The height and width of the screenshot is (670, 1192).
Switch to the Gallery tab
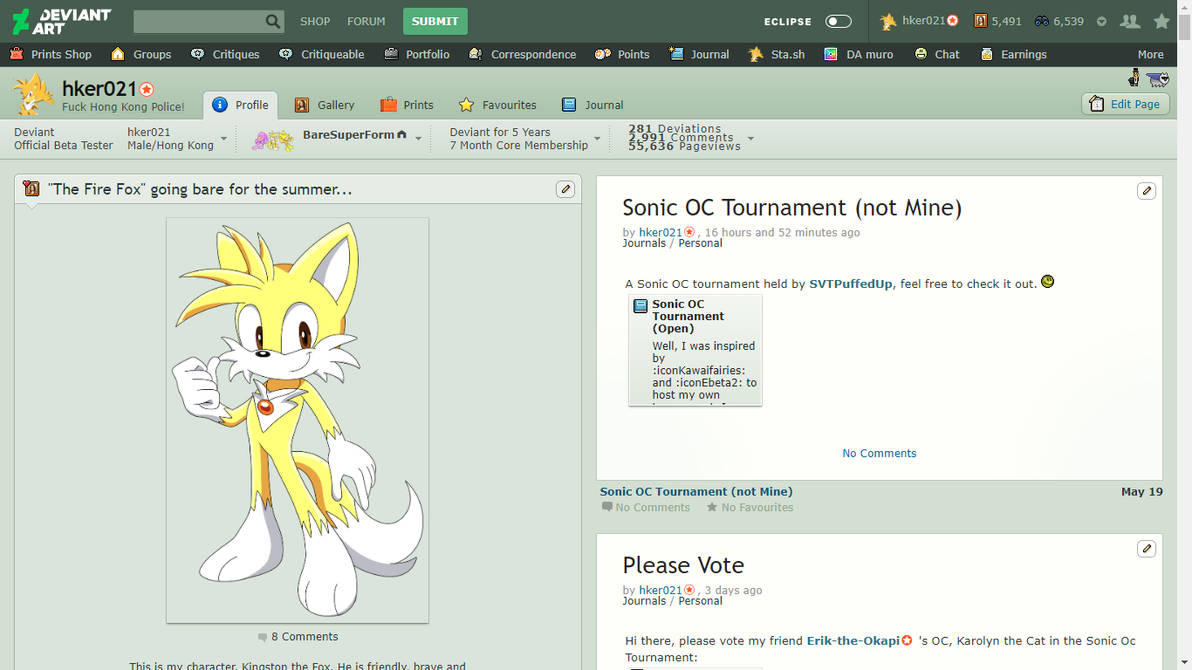click(325, 105)
